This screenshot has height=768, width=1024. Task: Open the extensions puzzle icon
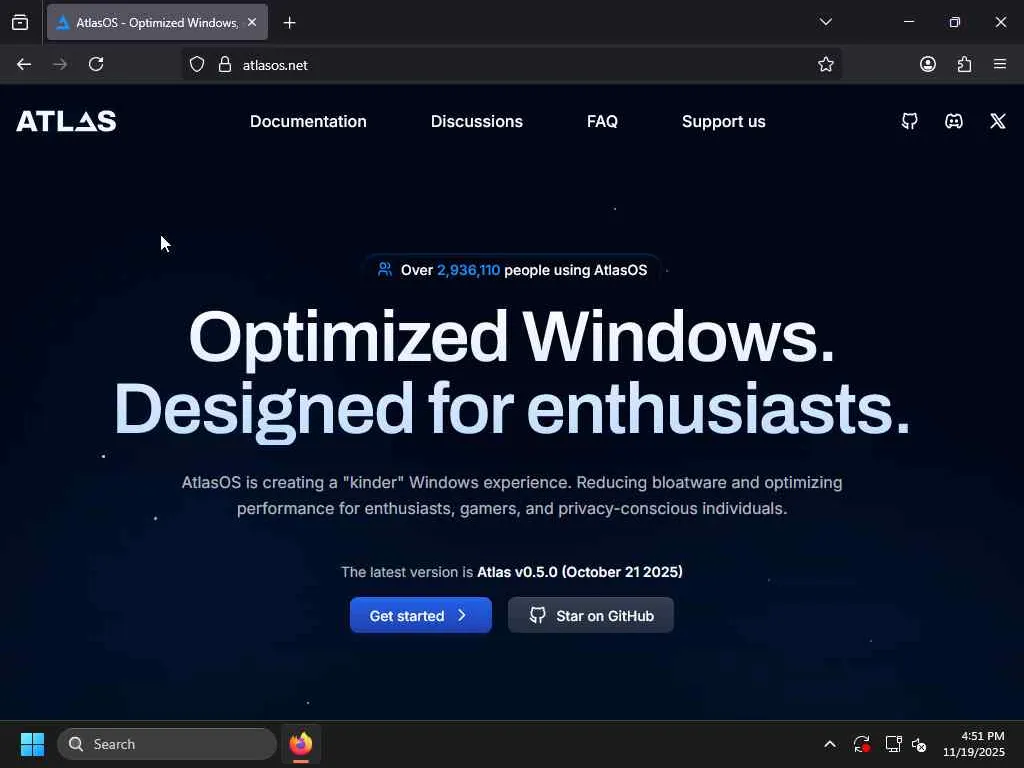tap(964, 64)
